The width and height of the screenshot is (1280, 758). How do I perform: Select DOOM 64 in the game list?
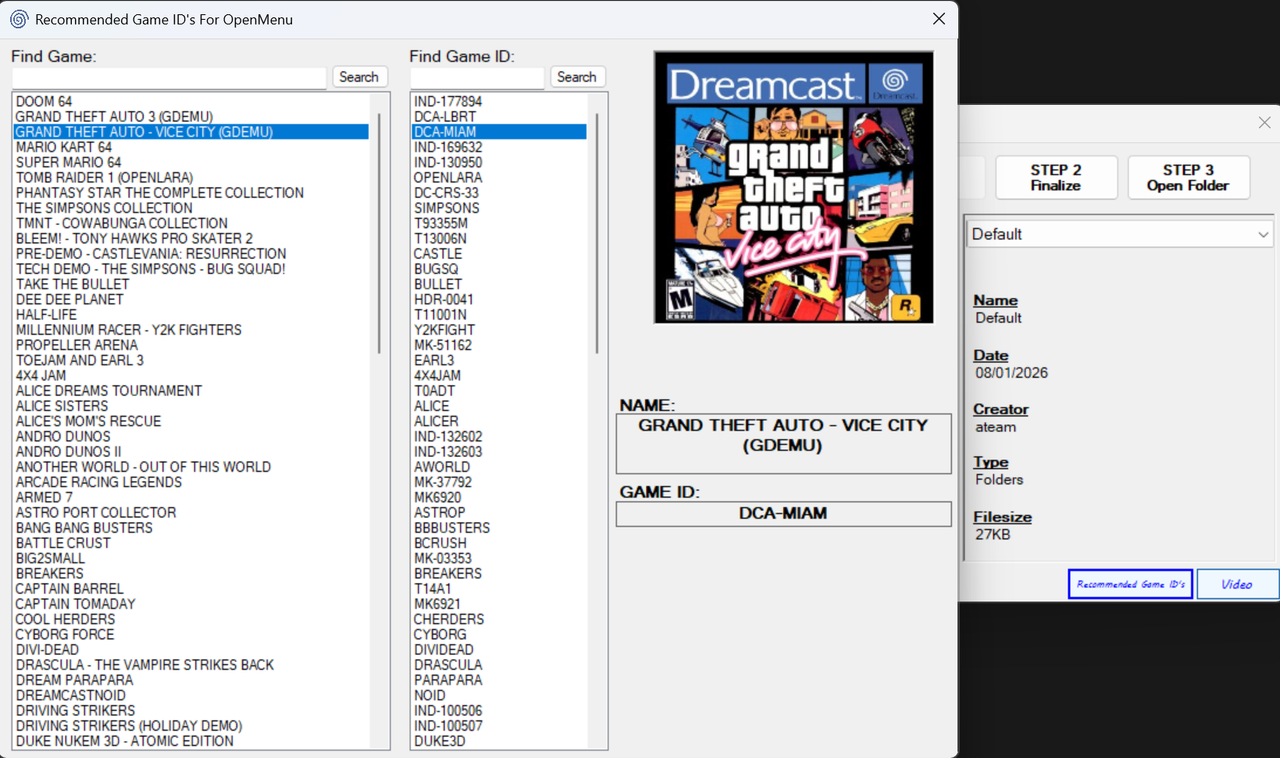44,102
